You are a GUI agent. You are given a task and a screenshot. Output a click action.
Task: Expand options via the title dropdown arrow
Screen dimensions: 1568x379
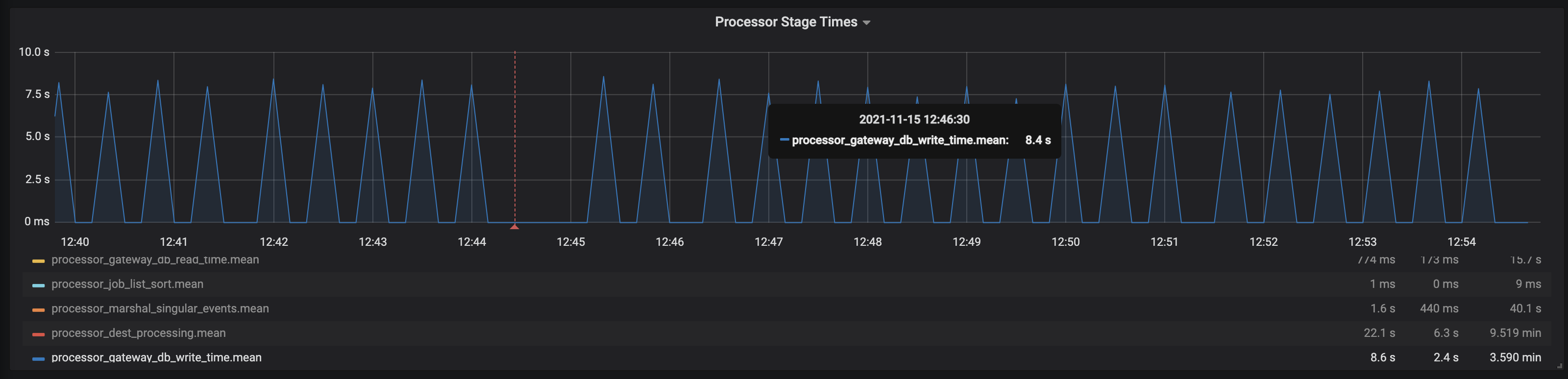coord(869,22)
